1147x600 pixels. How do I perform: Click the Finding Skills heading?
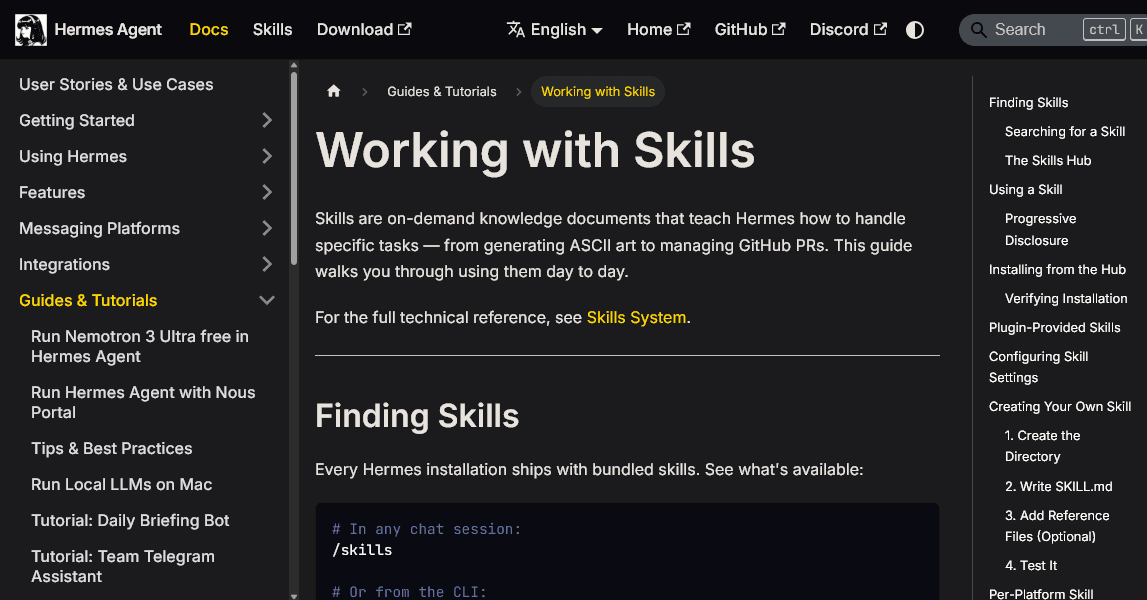pos(417,416)
